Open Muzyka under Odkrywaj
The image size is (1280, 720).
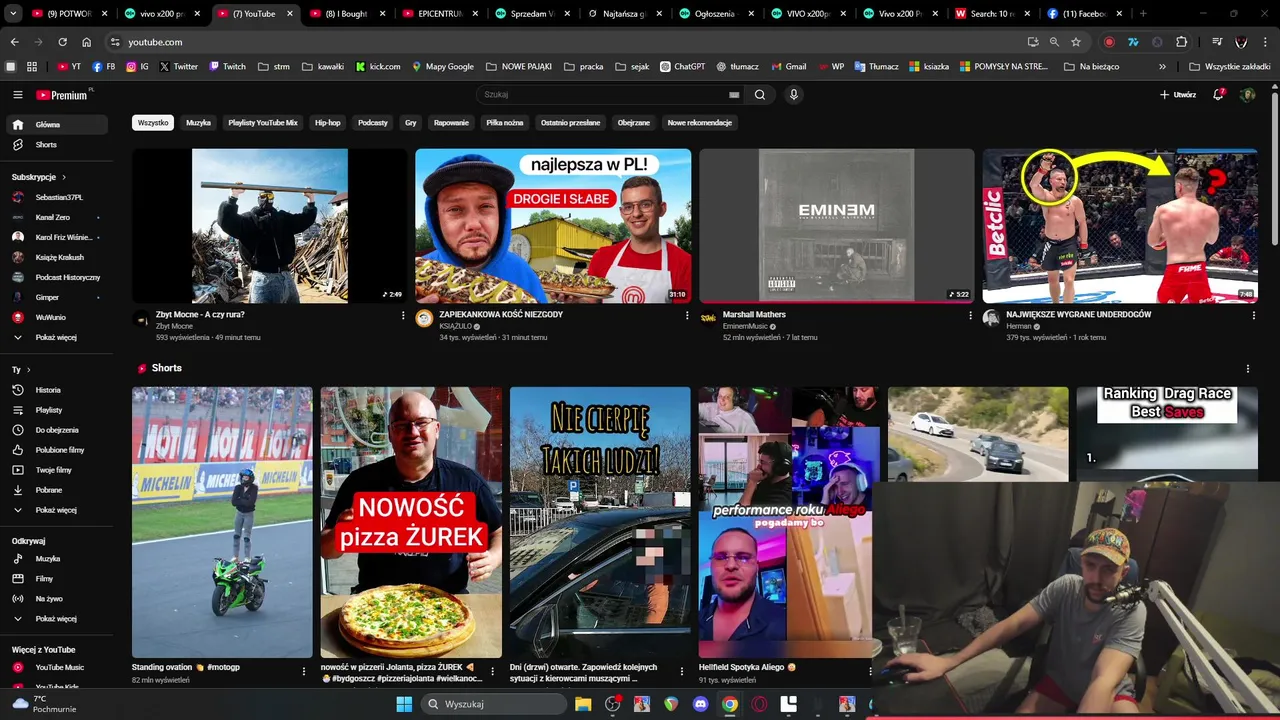(55, 559)
